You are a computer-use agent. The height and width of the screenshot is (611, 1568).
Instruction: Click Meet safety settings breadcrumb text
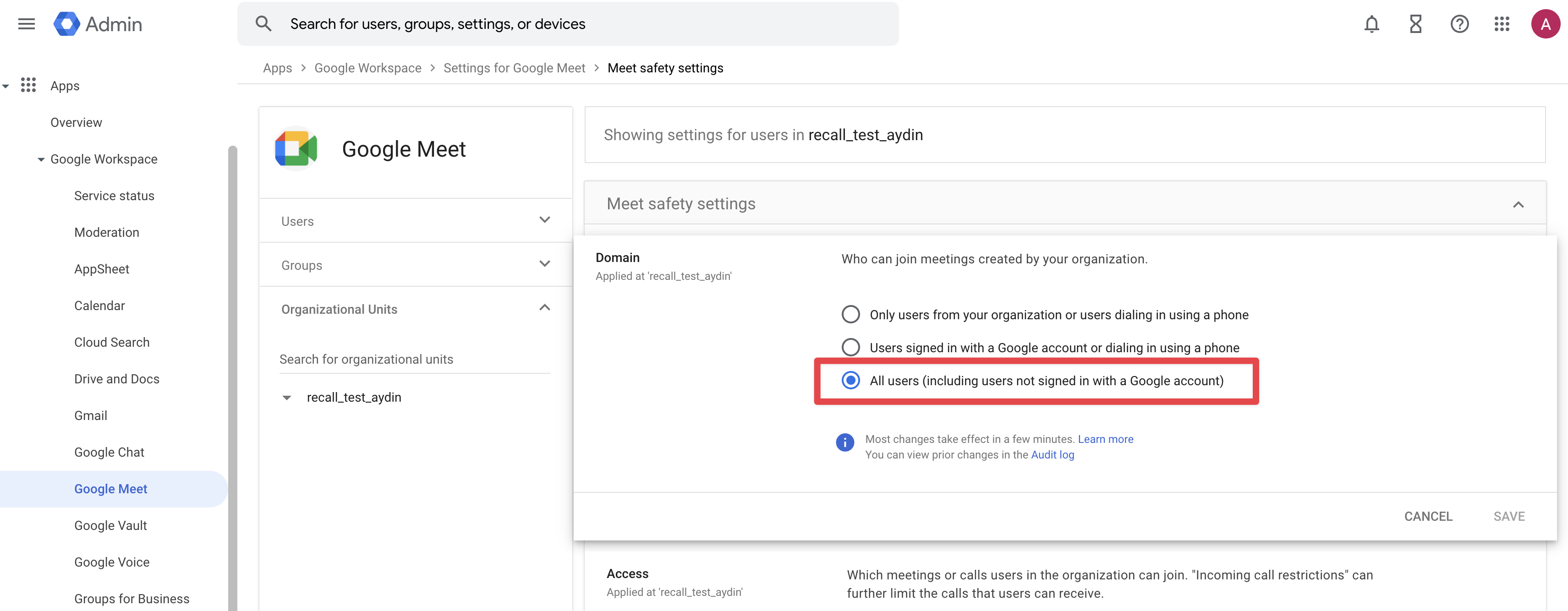click(665, 68)
